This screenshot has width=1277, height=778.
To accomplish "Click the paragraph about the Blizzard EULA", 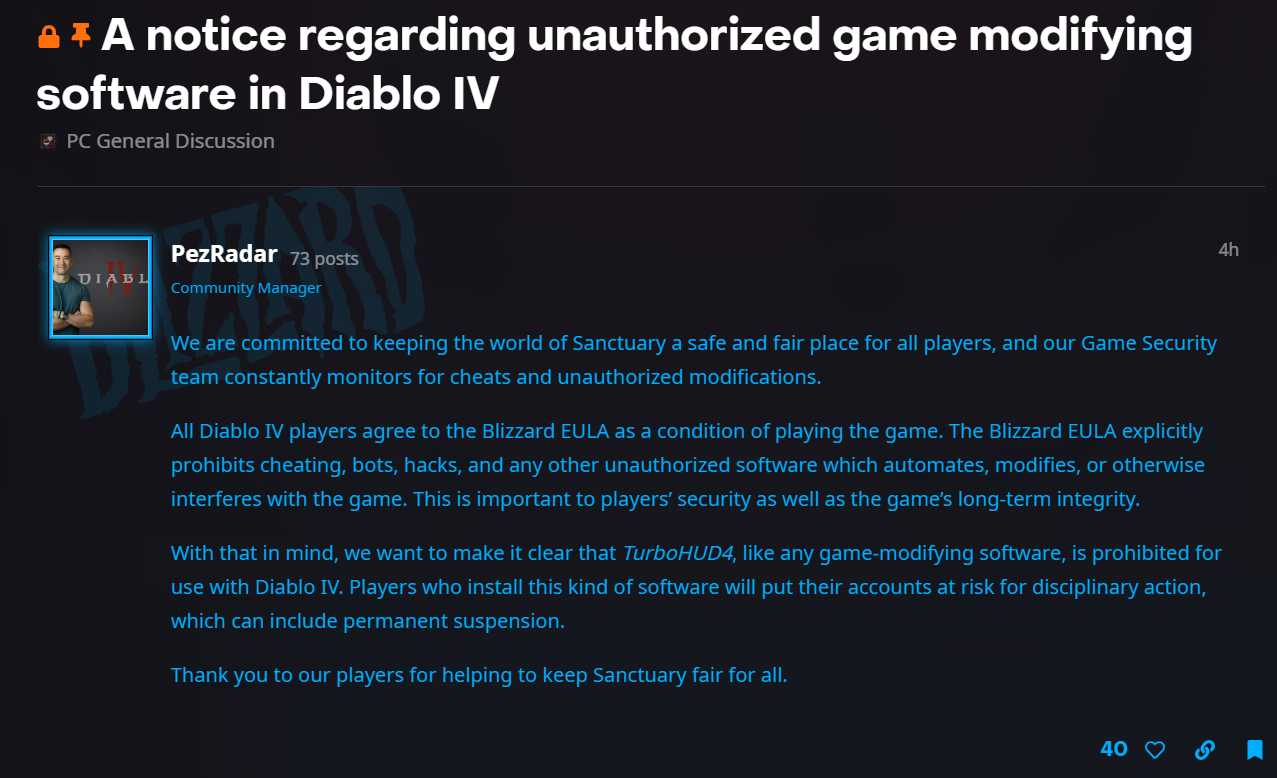I will click(687, 465).
